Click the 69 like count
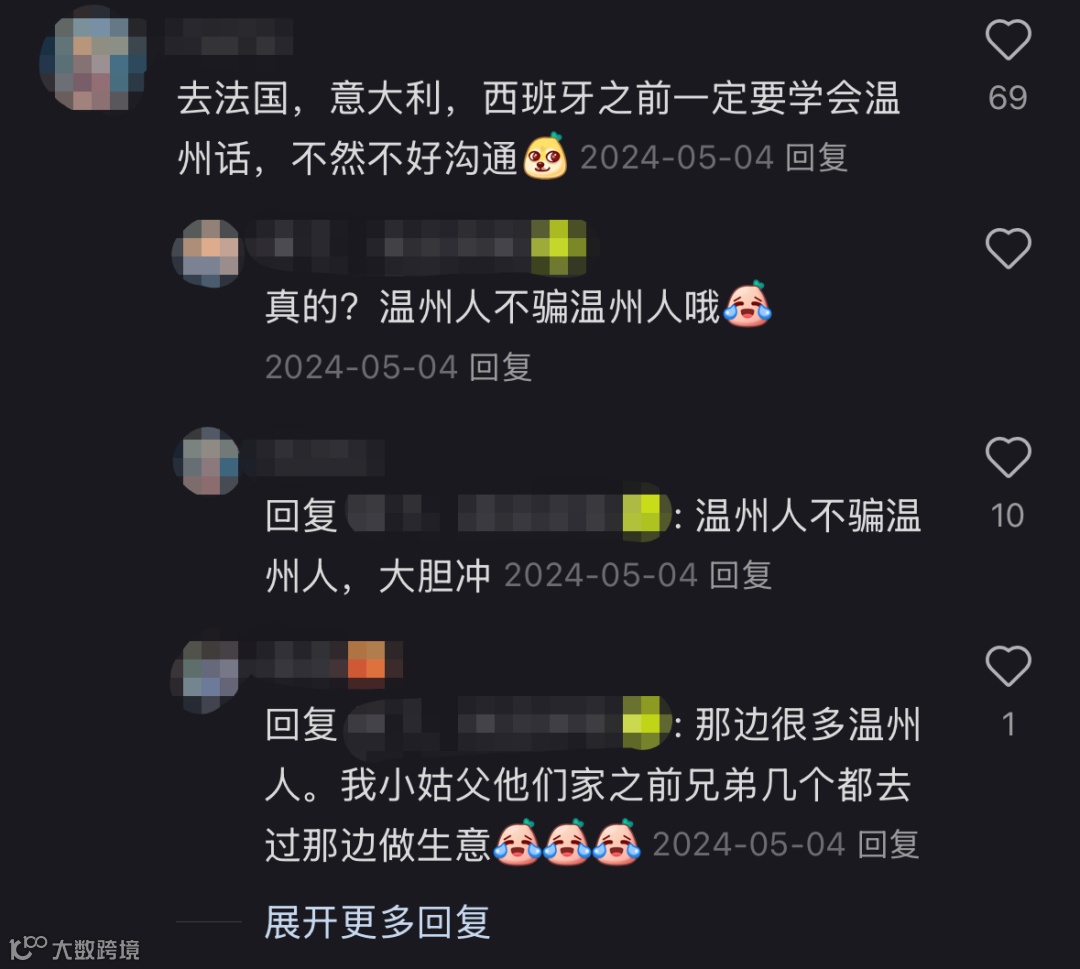The image size is (1080, 969). click(x=1008, y=98)
